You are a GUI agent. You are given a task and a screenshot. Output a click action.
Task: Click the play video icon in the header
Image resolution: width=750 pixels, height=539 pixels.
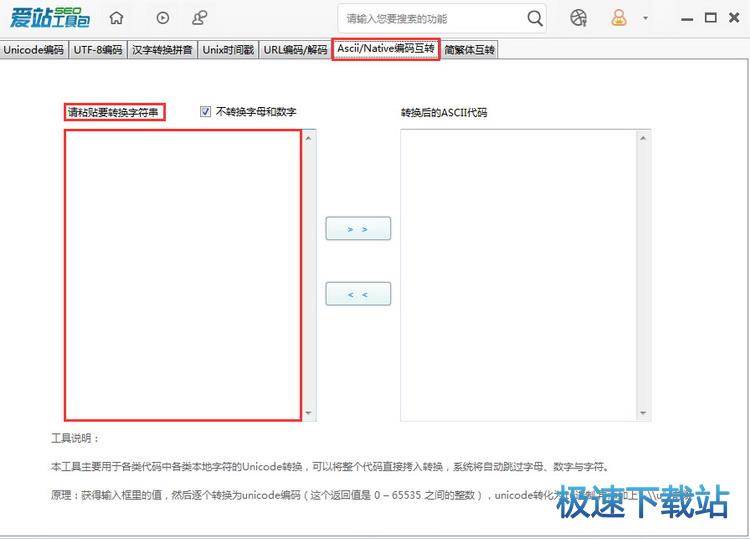pyautogui.click(x=163, y=18)
